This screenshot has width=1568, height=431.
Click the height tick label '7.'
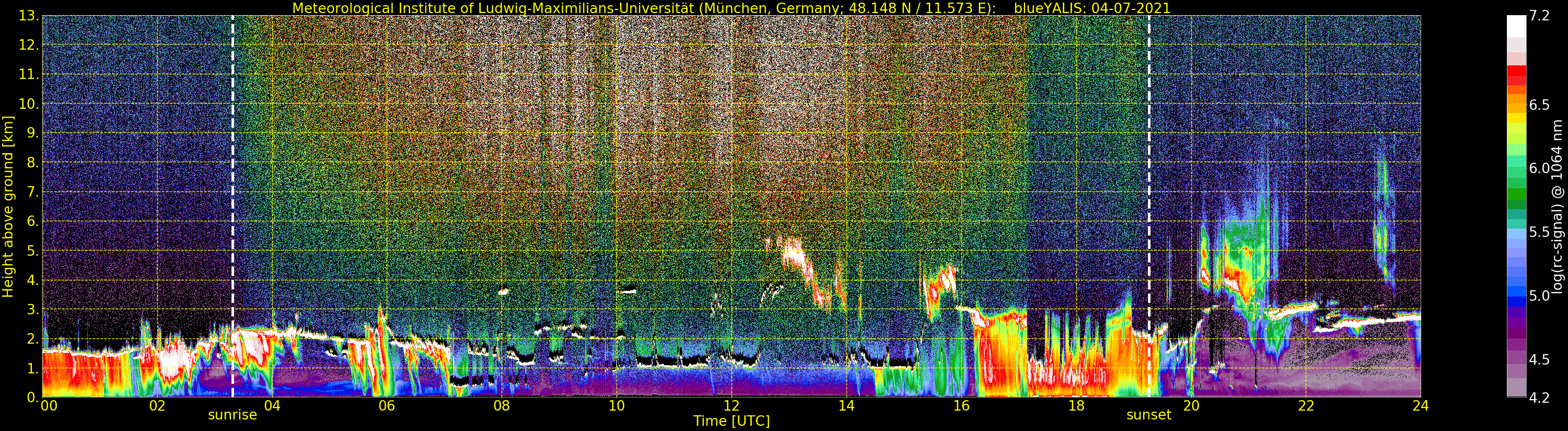pos(33,192)
